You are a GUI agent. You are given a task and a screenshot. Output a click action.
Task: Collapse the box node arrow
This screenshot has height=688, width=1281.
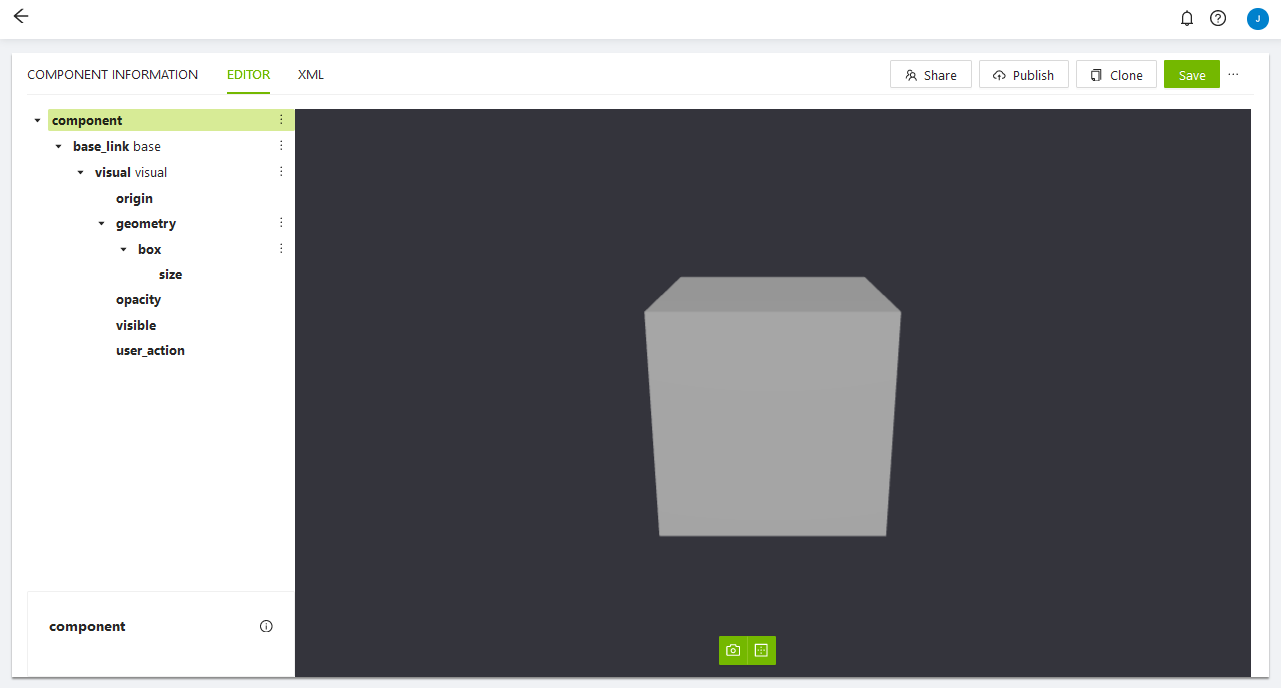click(123, 250)
